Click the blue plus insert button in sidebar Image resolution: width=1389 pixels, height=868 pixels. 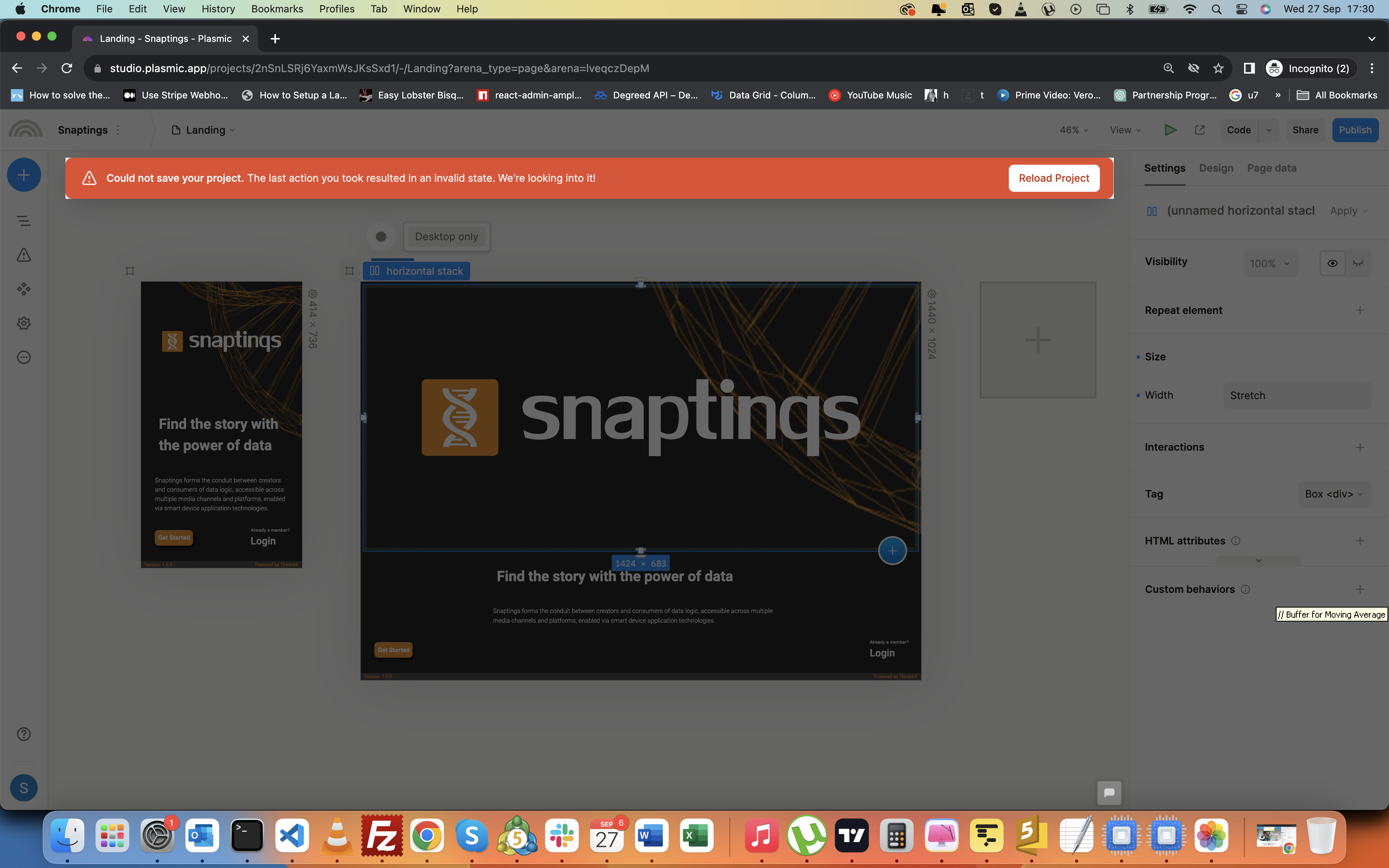pyautogui.click(x=24, y=175)
